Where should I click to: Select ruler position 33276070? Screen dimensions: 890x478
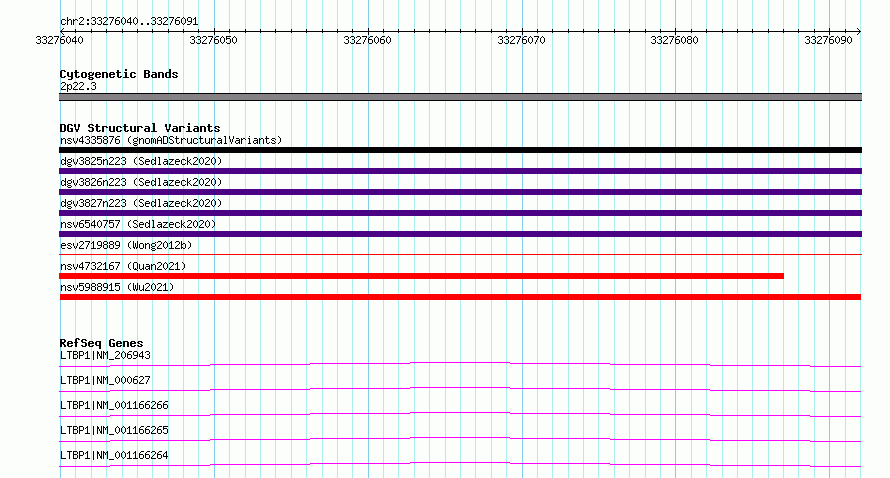tap(521, 40)
